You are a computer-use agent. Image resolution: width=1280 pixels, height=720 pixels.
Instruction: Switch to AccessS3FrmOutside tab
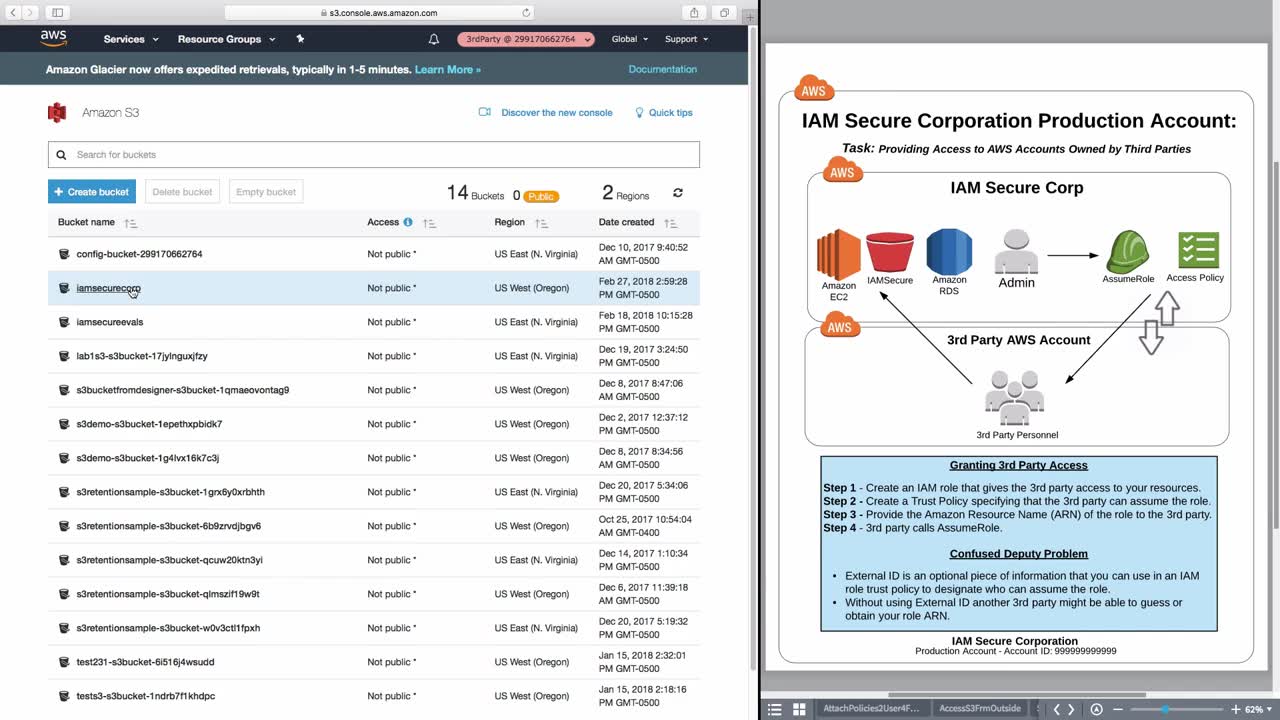pyautogui.click(x=979, y=709)
